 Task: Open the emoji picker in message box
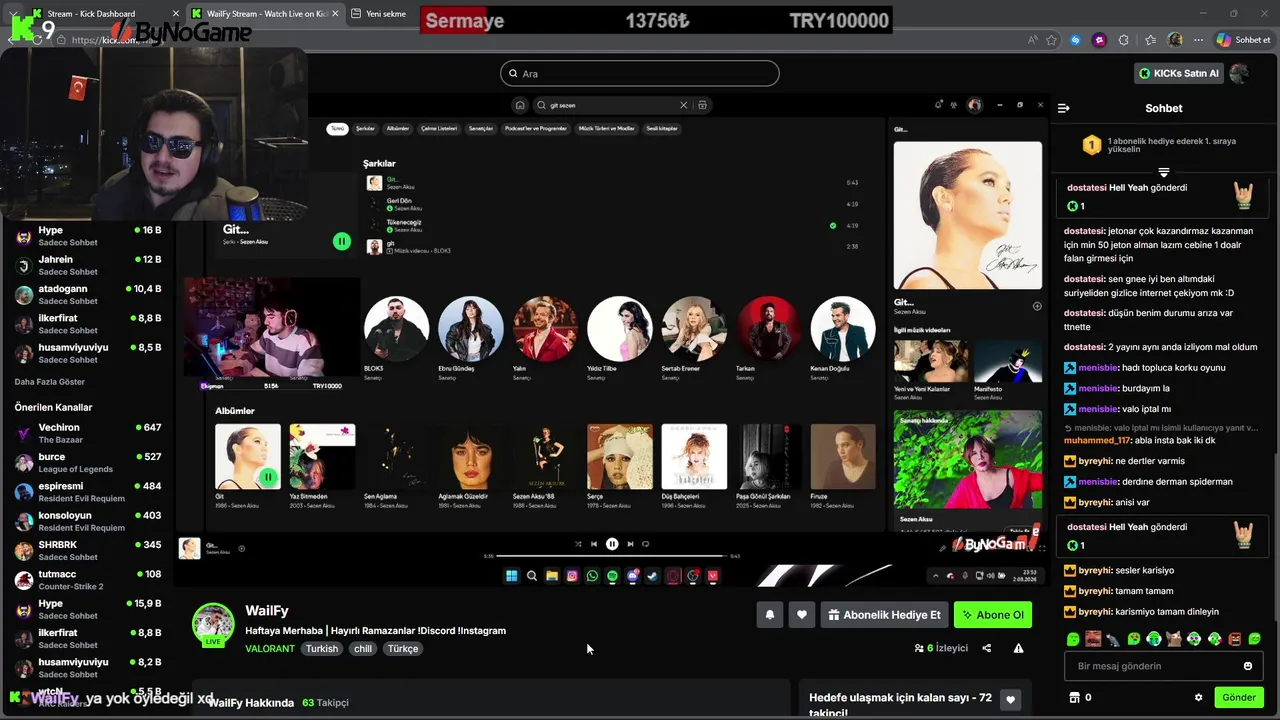point(1247,666)
